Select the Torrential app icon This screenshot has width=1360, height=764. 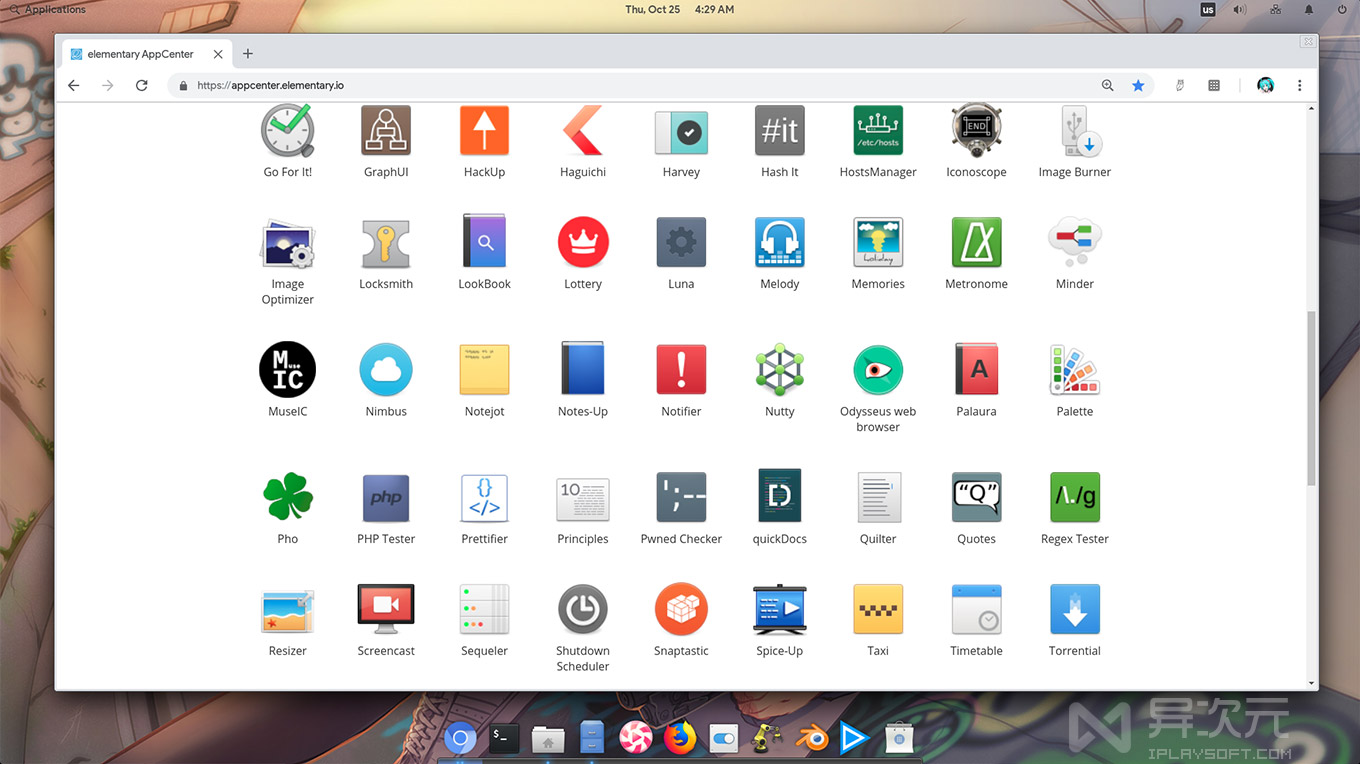[1074, 609]
